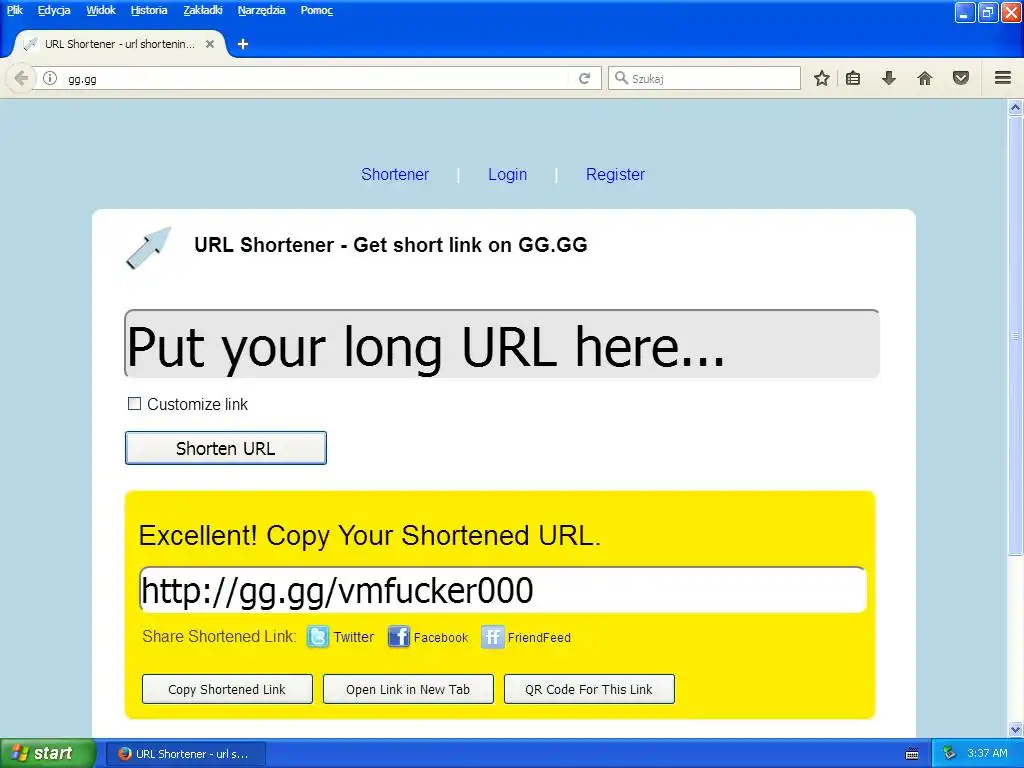Enable the Customize link checkbox
This screenshot has height=768, width=1024.
[x=135, y=404]
